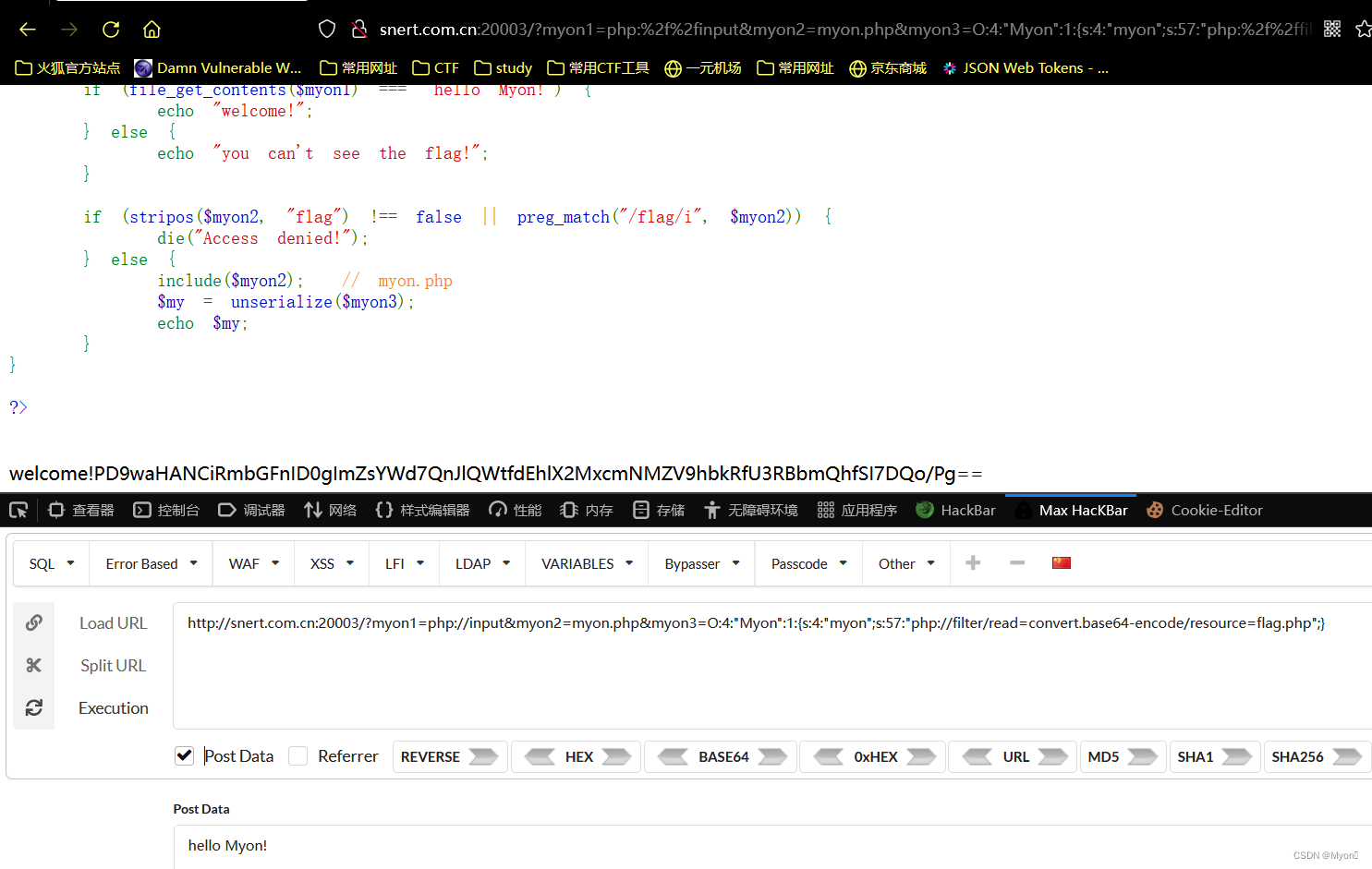Switch to the 应用程序 application tab

pyautogui.click(x=857, y=510)
